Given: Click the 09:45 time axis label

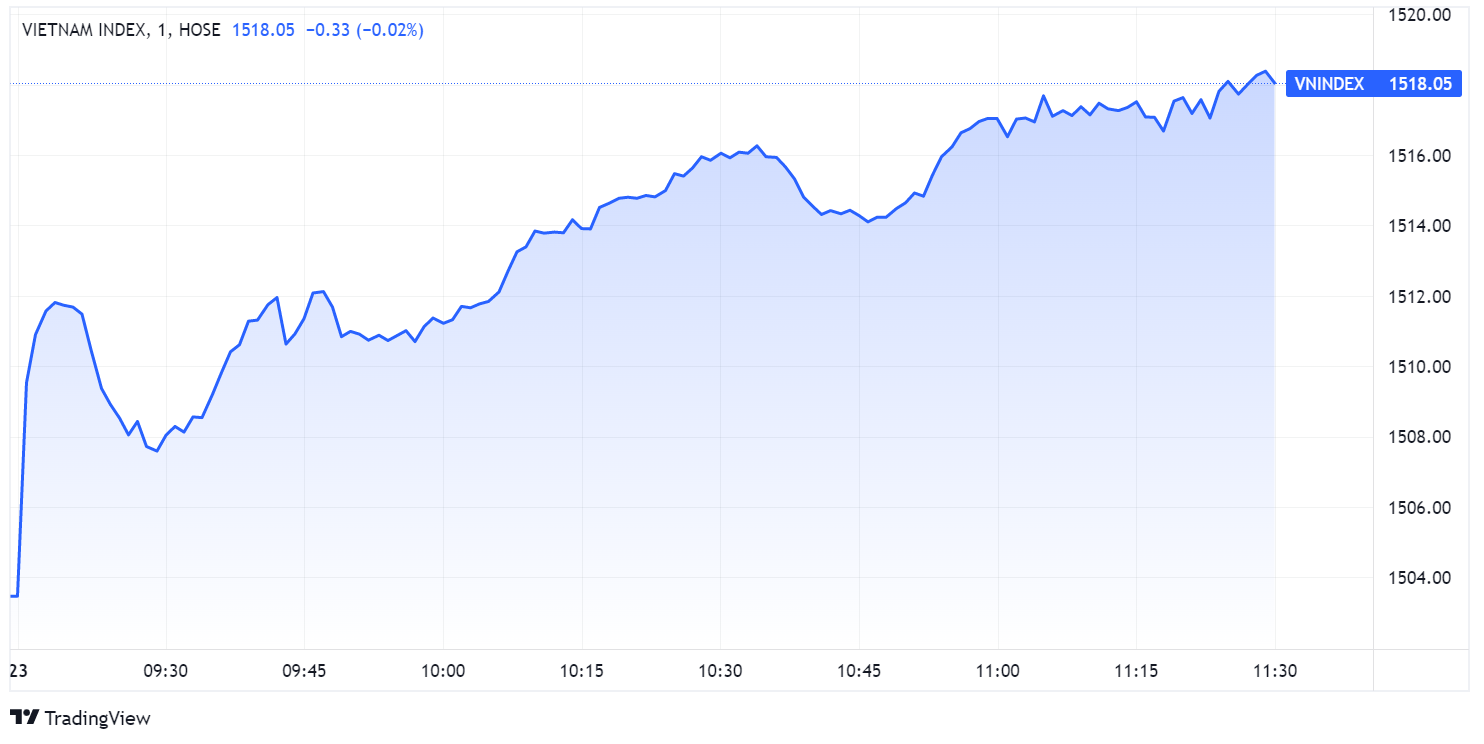Looking at the screenshot, I should click(x=304, y=671).
